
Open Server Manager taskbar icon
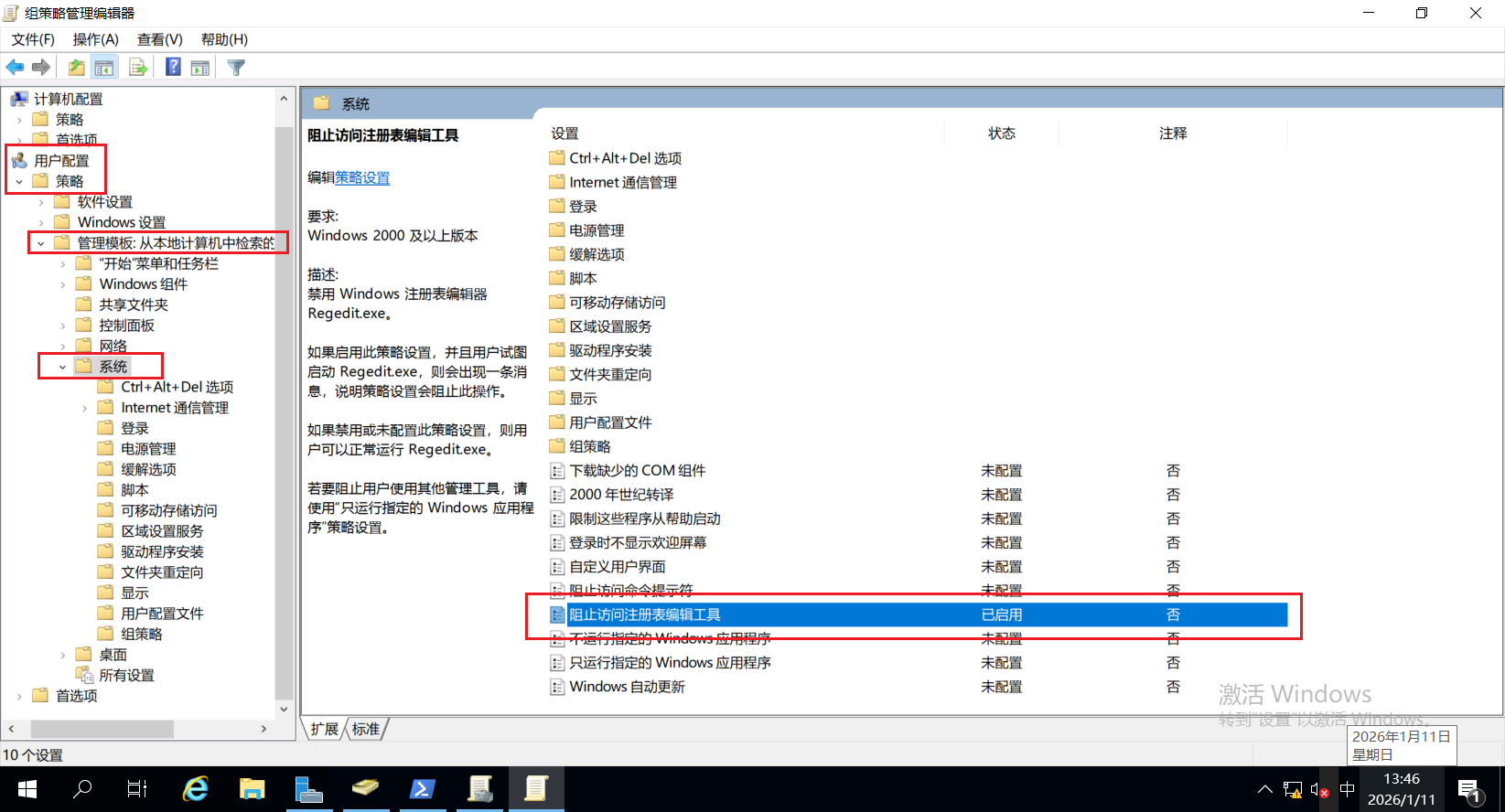pyautogui.click(x=308, y=788)
